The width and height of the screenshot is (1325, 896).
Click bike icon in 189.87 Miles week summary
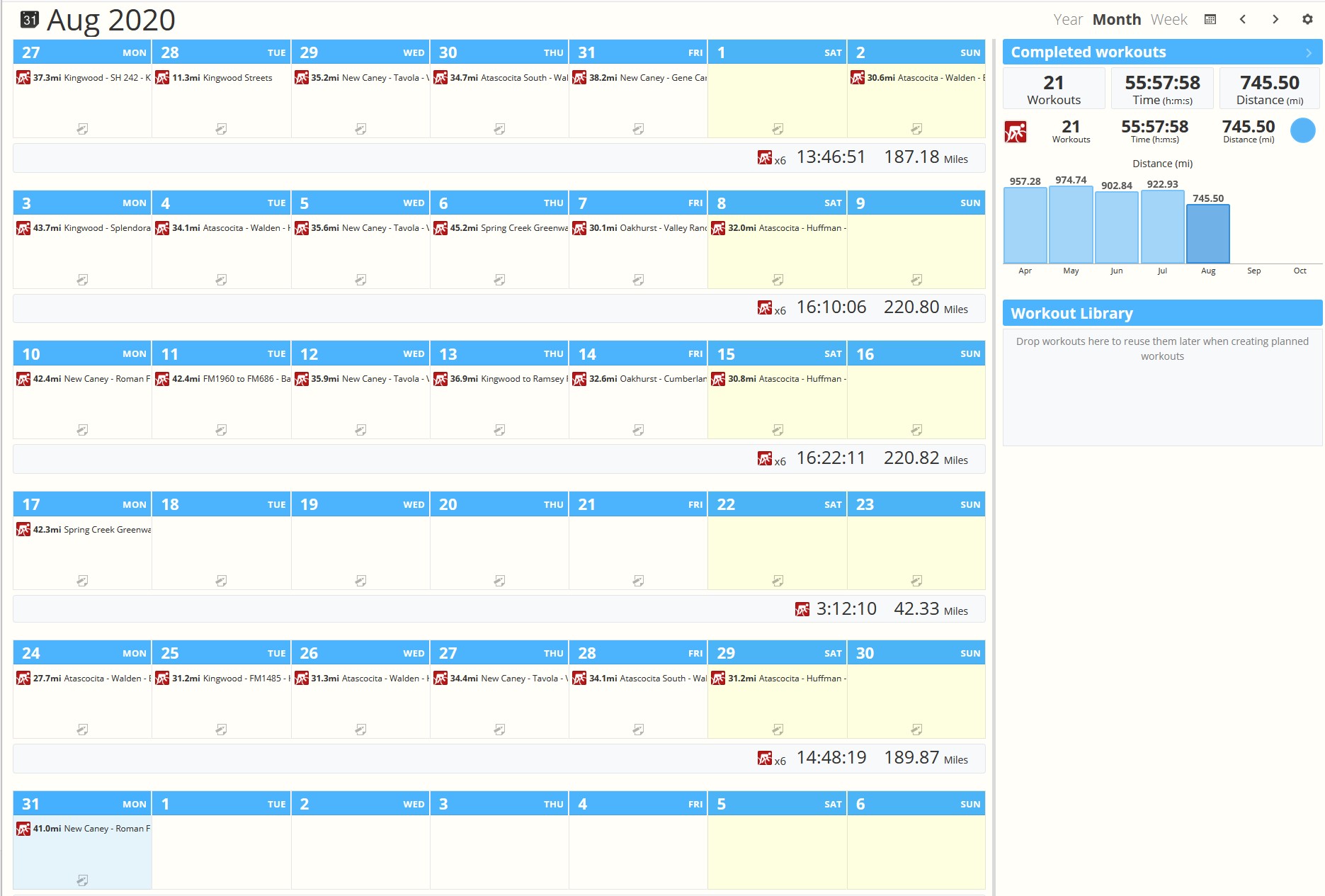(765, 759)
